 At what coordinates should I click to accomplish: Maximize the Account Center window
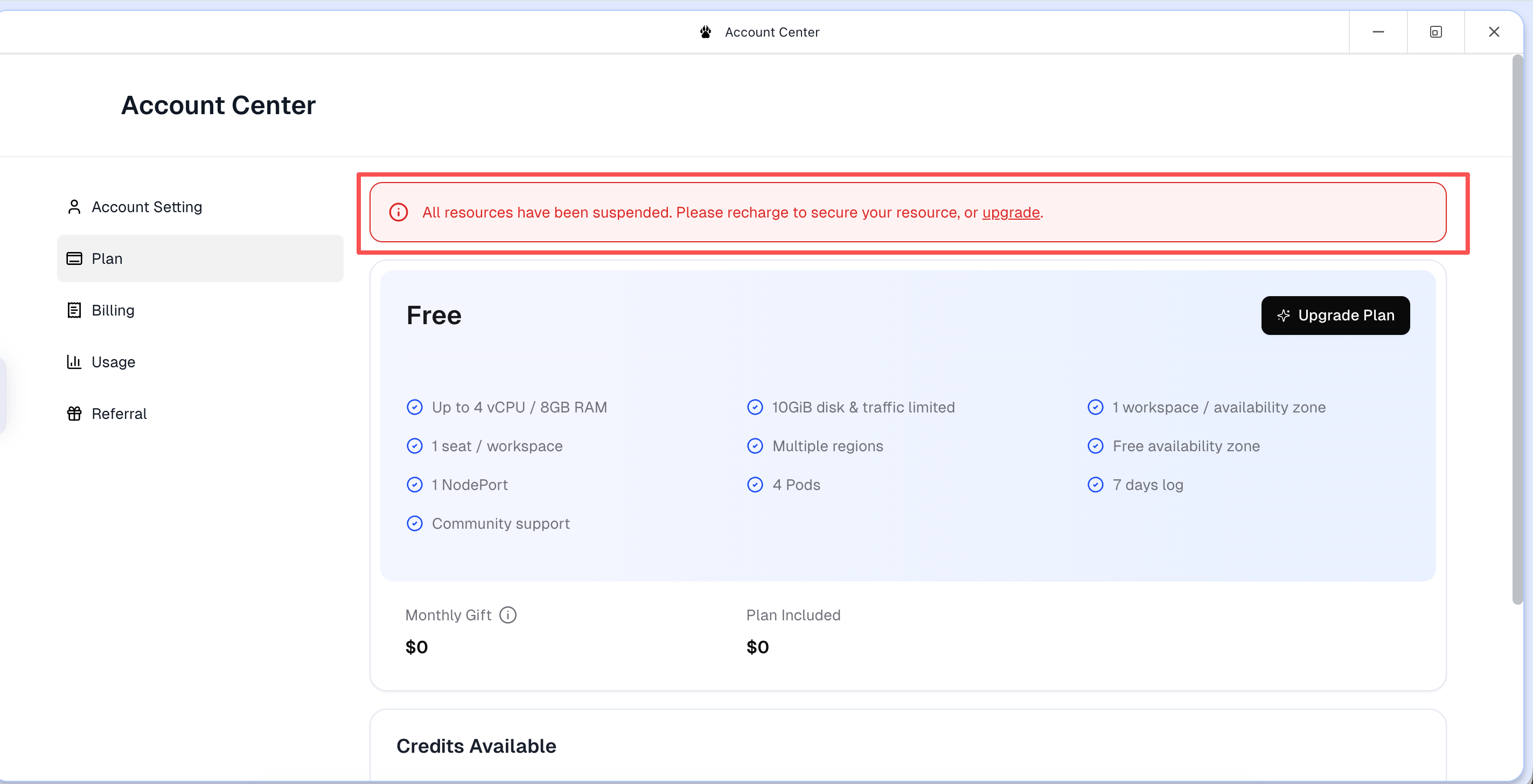(x=1436, y=32)
